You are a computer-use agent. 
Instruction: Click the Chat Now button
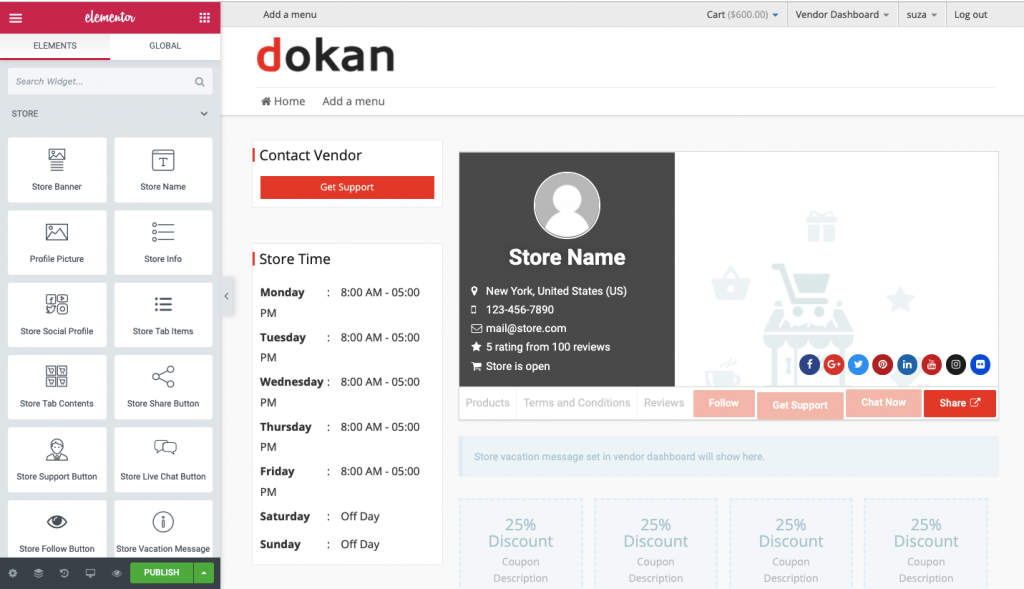(x=884, y=402)
